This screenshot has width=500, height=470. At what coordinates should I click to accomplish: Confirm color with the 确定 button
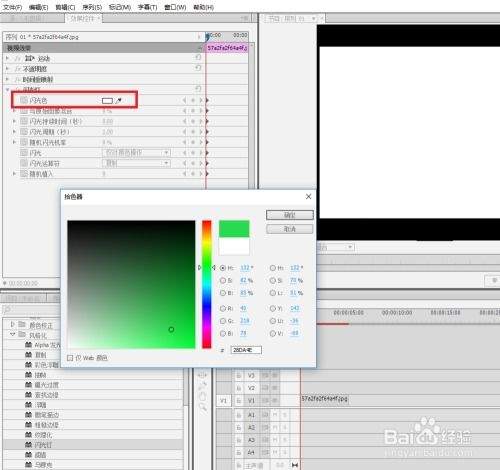pos(290,215)
